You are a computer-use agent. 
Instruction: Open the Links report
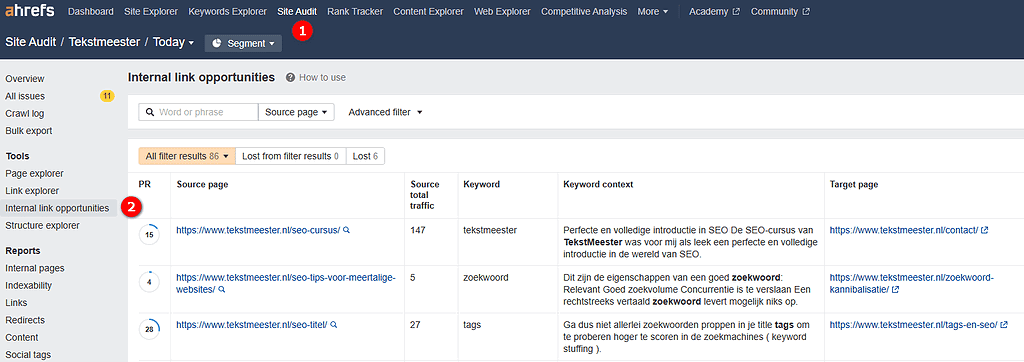(17, 303)
